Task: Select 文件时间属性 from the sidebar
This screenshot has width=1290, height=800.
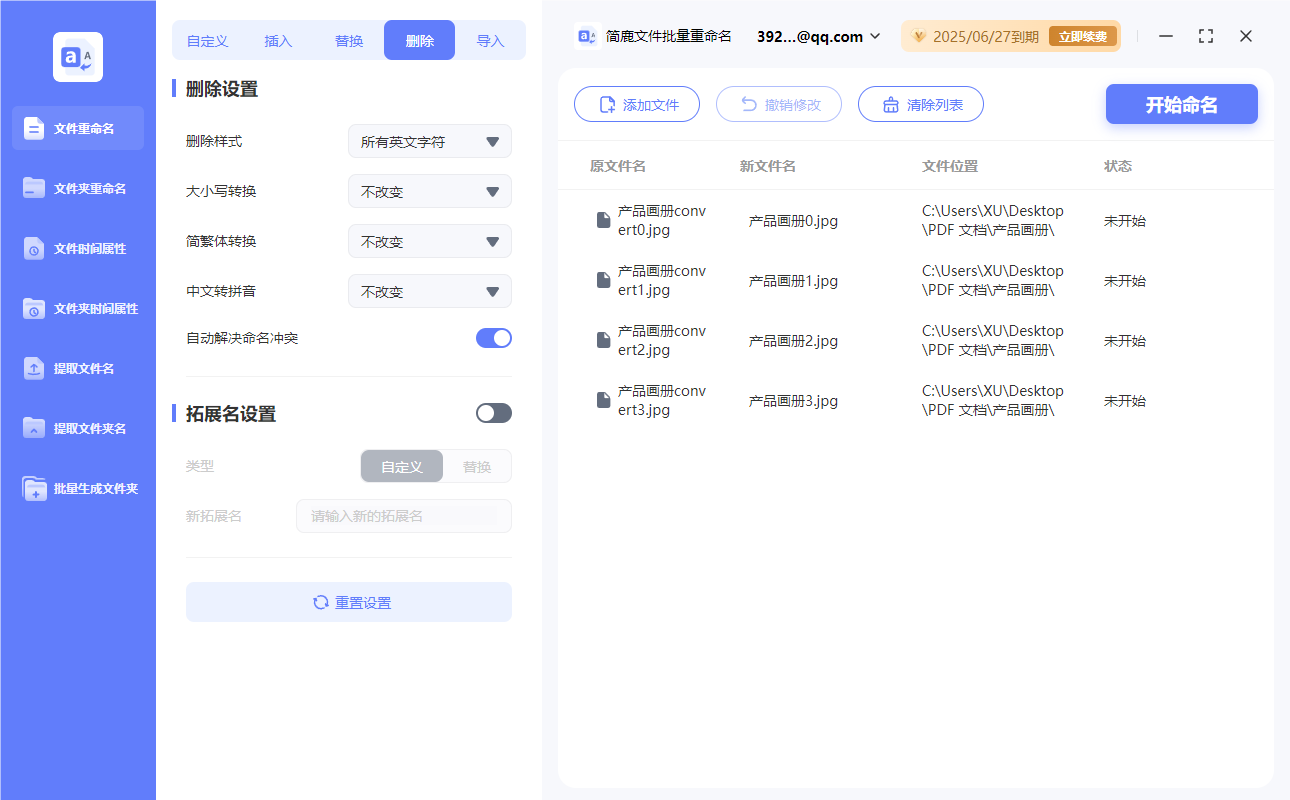Action: click(77, 248)
